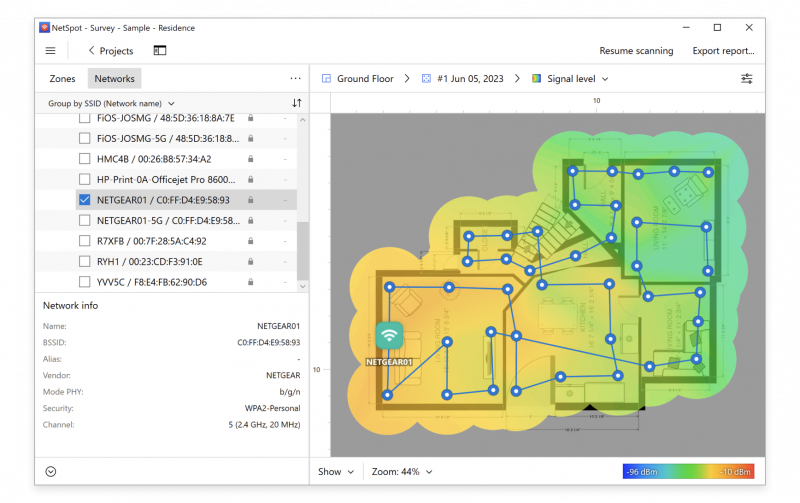The height and width of the screenshot is (503, 800).
Task: Click the lock icon for R7XFB
Action: coord(251,241)
